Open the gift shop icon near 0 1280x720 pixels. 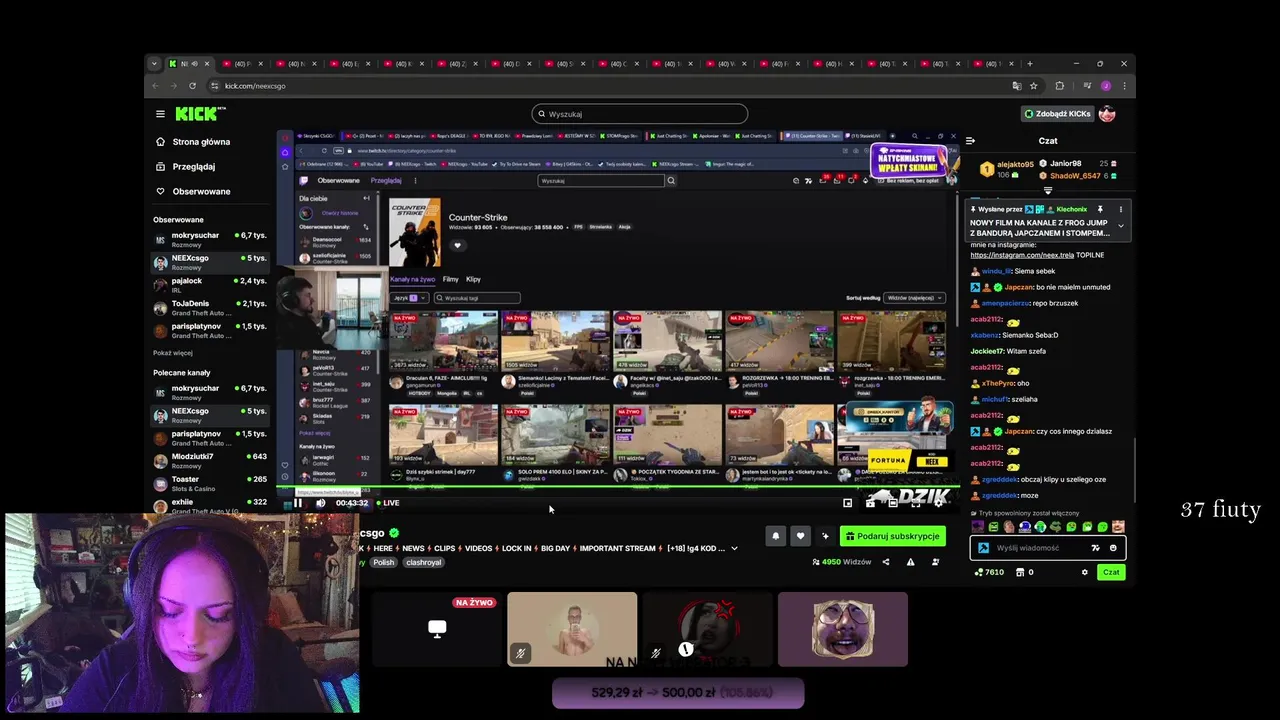tap(1020, 572)
